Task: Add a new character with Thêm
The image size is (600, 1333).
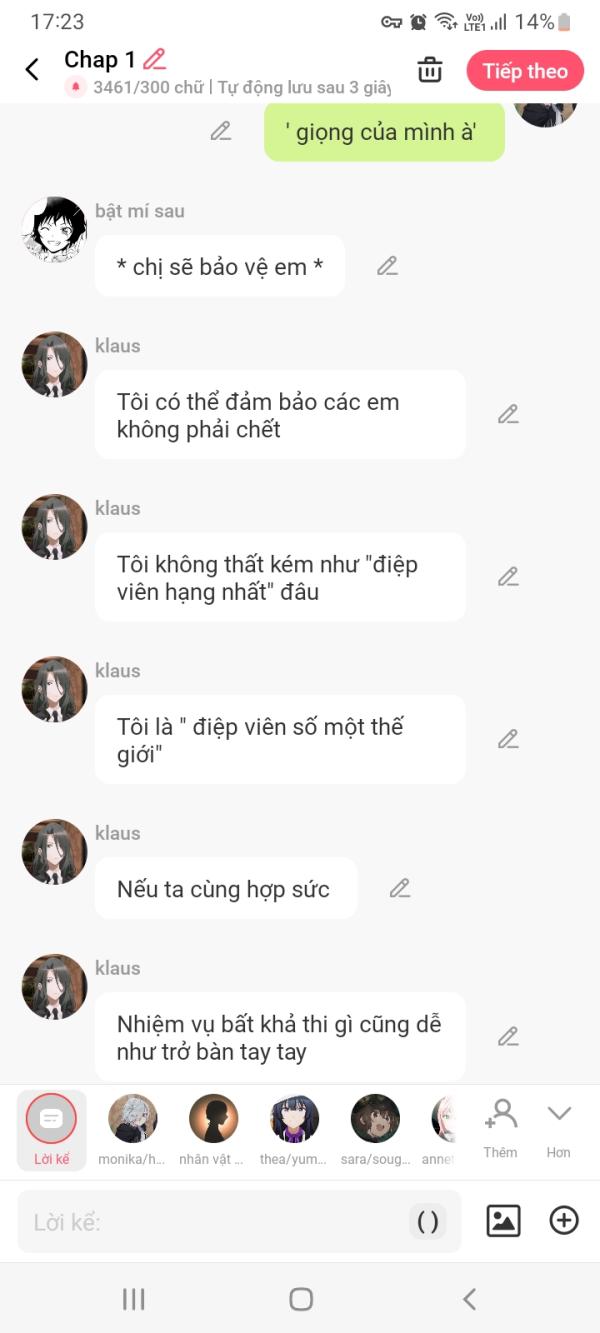Action: click(x=500, y=1127)
